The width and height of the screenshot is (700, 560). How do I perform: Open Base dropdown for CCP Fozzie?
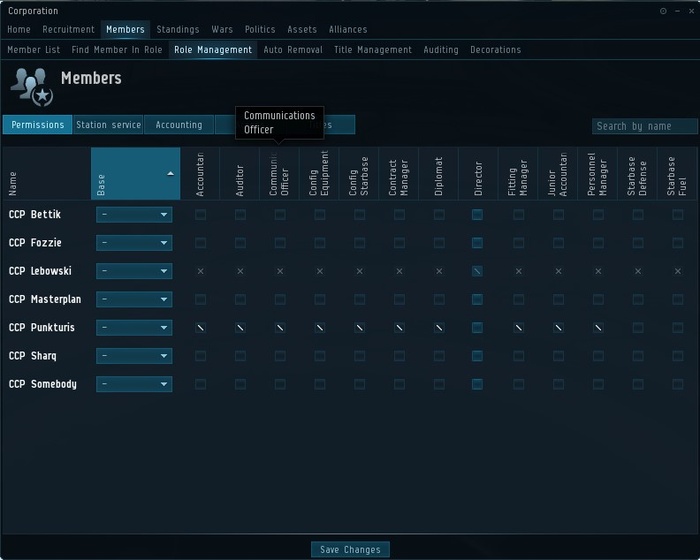point(134,243)
